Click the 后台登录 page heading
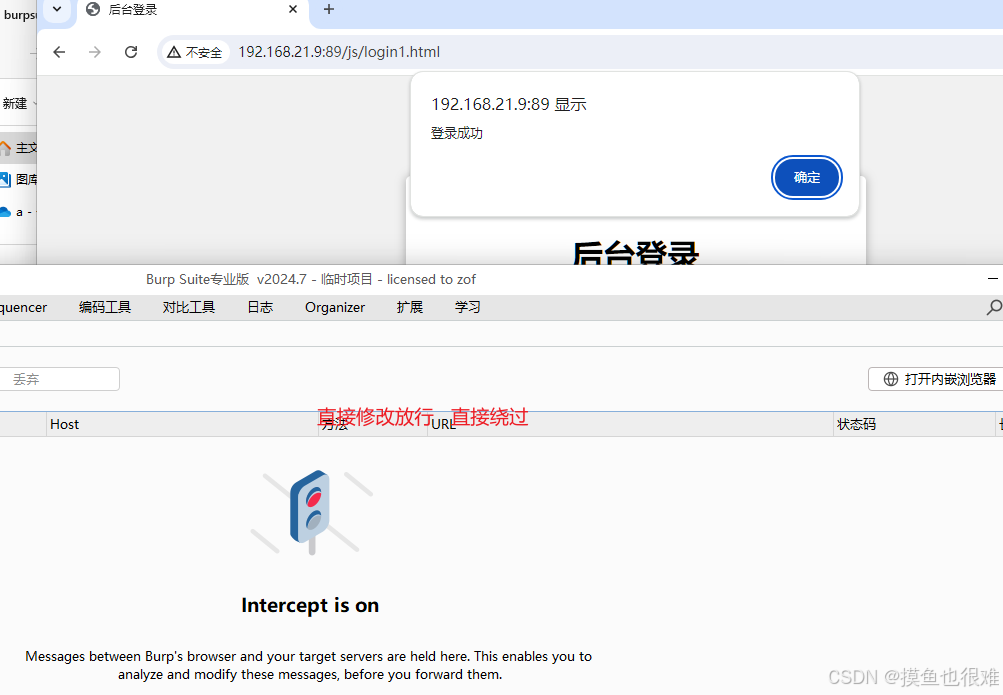Viewport: 1003px width, 695px height. pyautogui.click(x=635, y=253)
